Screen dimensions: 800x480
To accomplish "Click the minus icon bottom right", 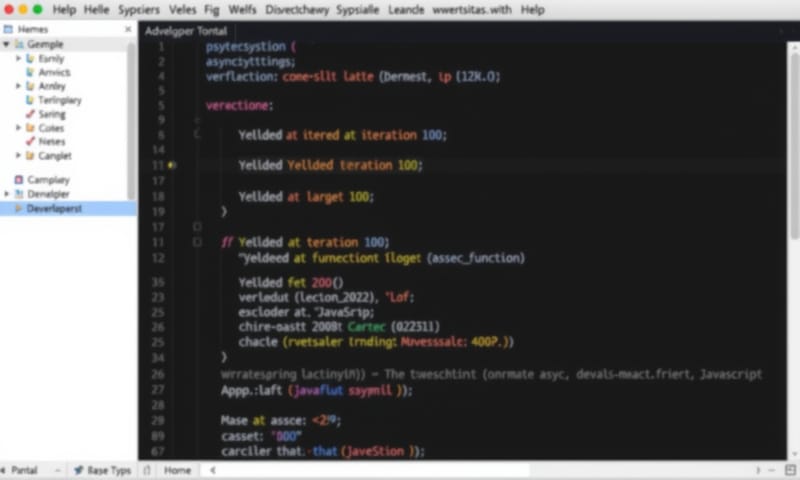I will (772, 470).
